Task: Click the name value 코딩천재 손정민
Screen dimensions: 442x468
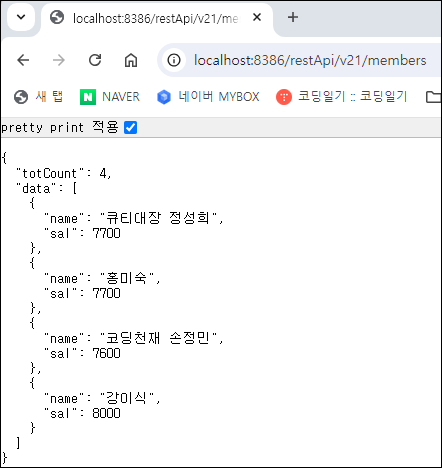Action: 159,338
